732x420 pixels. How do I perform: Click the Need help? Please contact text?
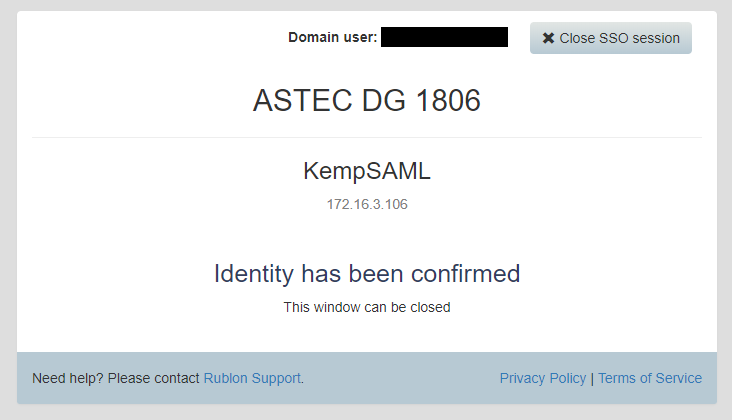[116, 378]
